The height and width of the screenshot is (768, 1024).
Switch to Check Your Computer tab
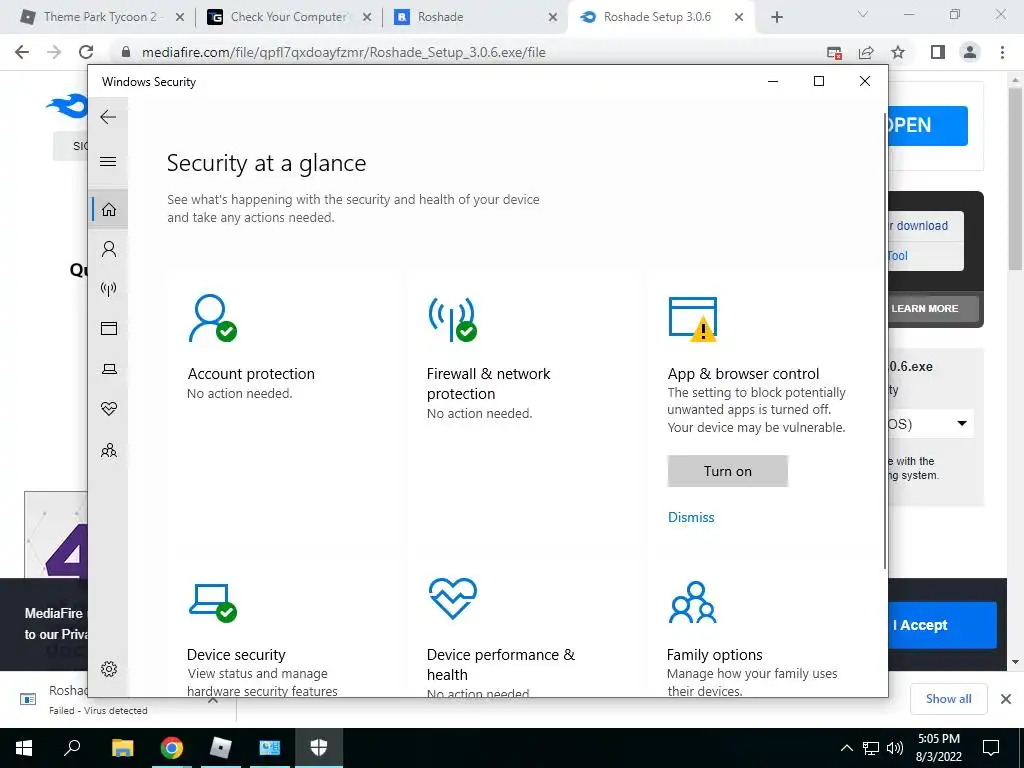287,17
